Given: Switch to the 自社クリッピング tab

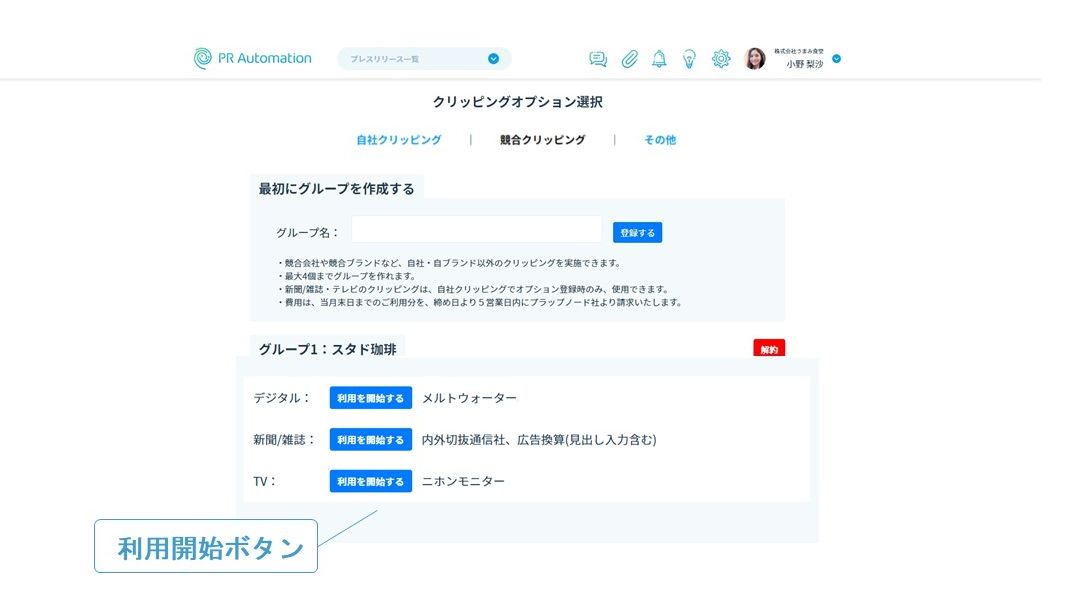Looking at the screenshot, I should pos(398,140).
